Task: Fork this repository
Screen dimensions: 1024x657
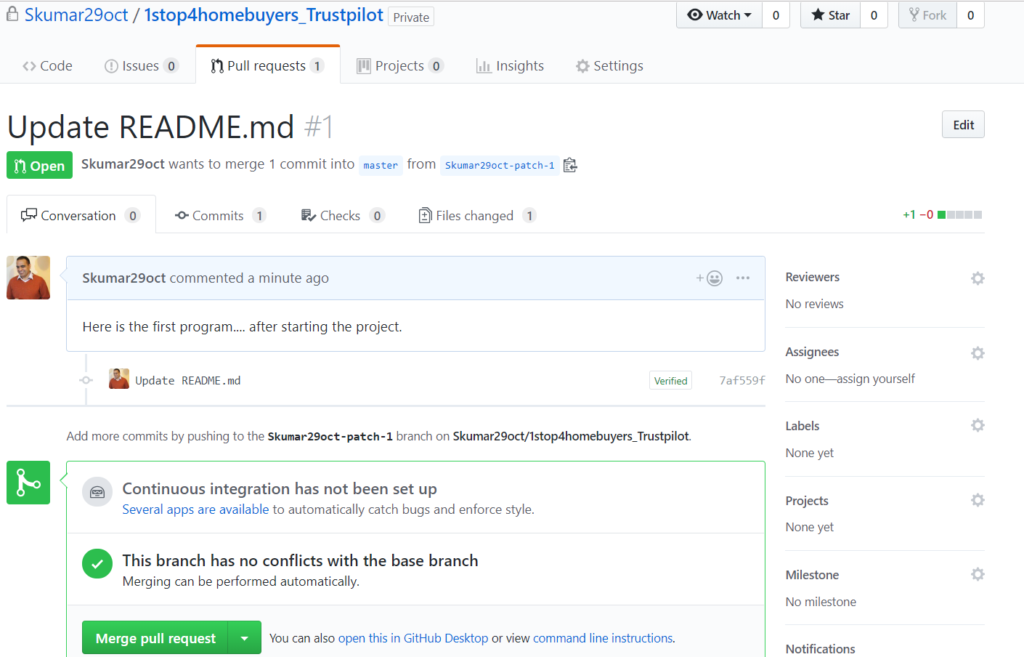Action: click(925, 14)
